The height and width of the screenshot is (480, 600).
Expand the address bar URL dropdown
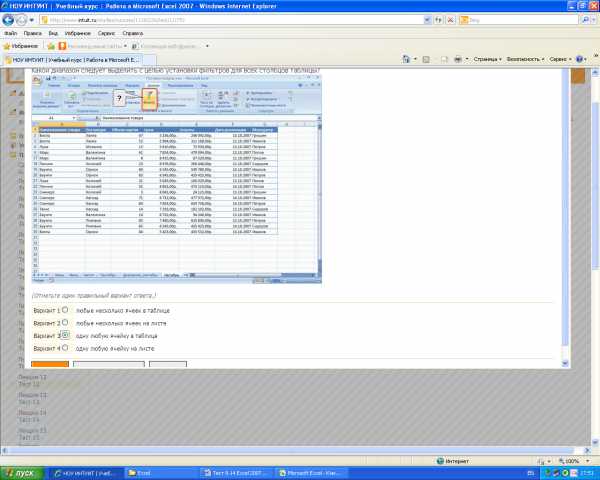(427, 20)
